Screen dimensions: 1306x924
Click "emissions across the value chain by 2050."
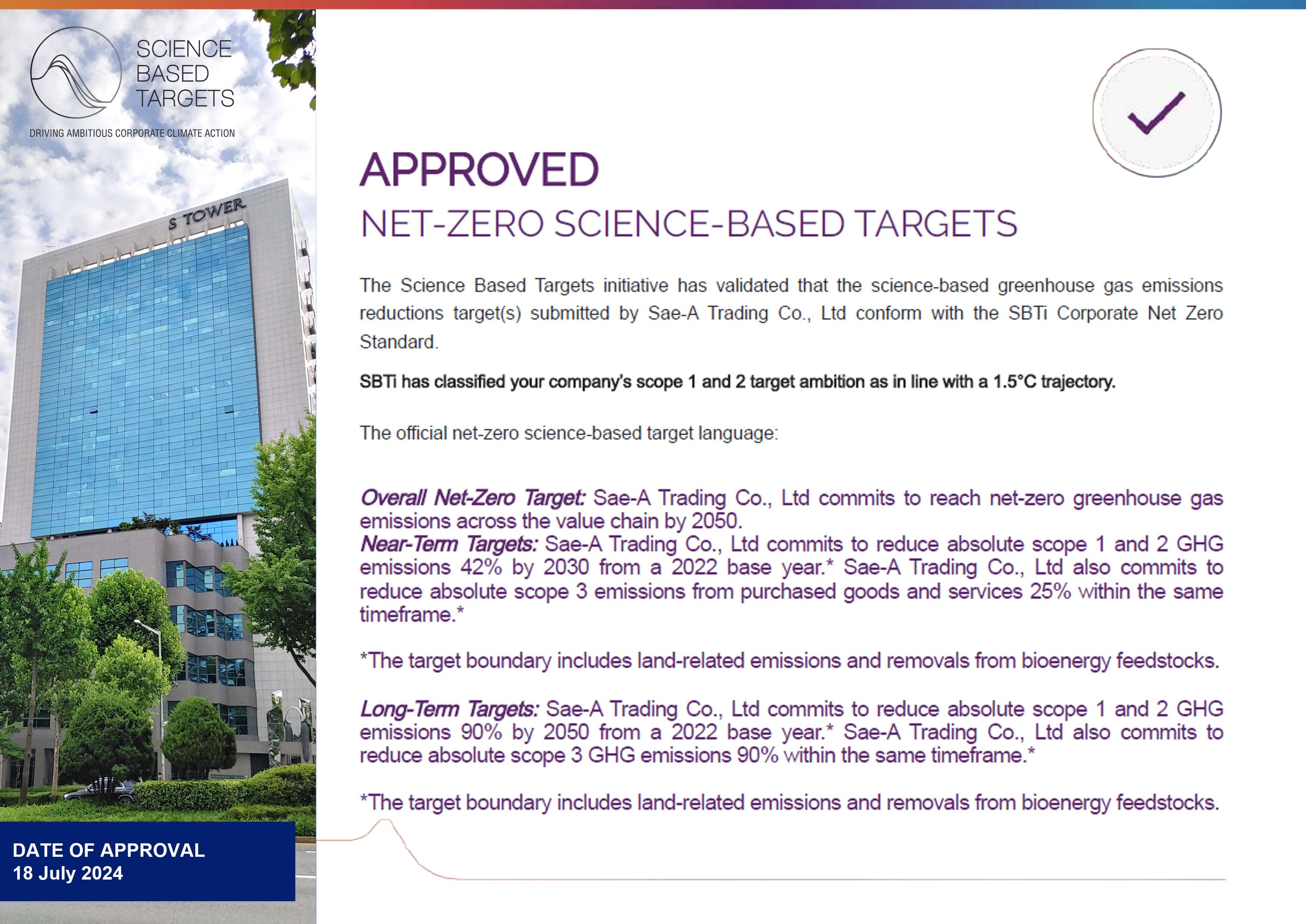[551, 521]
